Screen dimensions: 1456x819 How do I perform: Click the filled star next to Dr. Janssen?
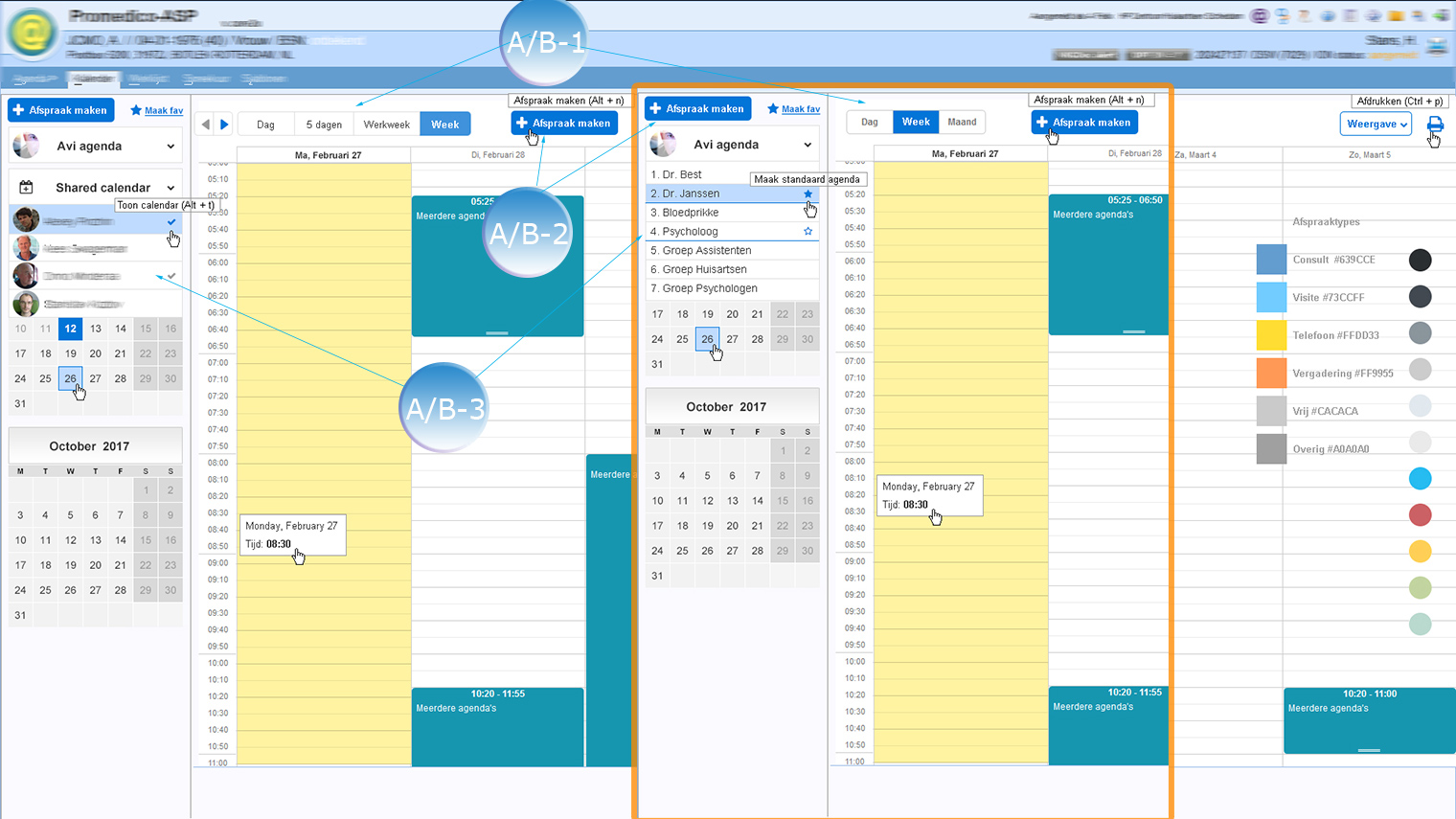pos(808,193)
